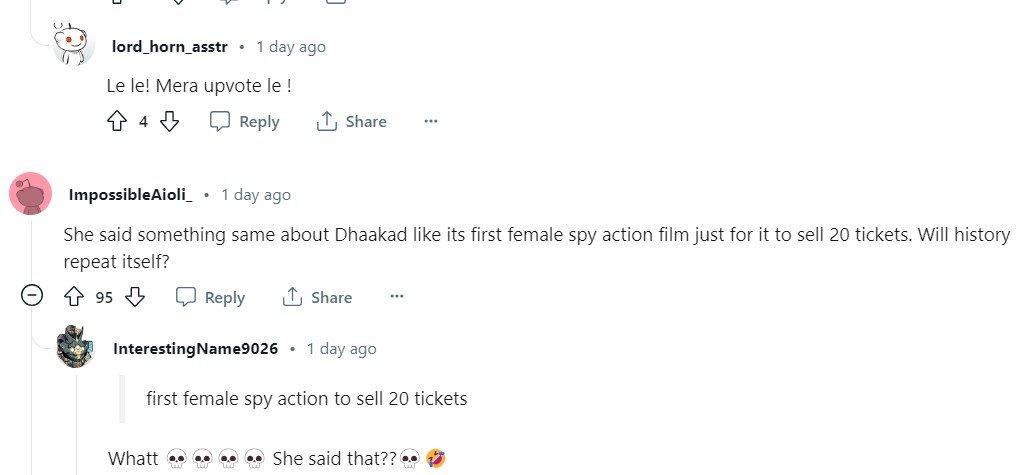Open more options on ImpossibleAioli_'s comment
This screenshot has width=1026, height=475.
pyautogui.click(x=397, y=297)
